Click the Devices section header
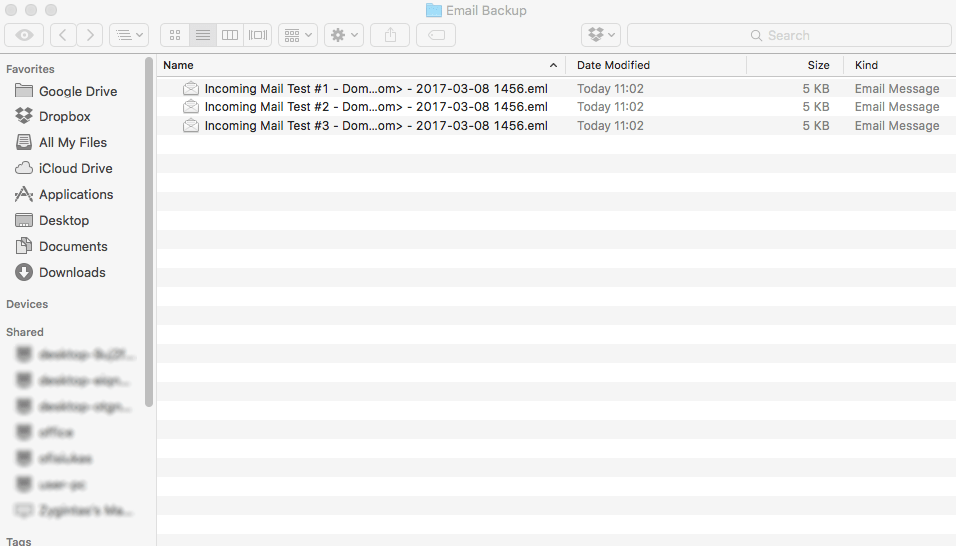The image size is (956, 546). click(27, 304)
